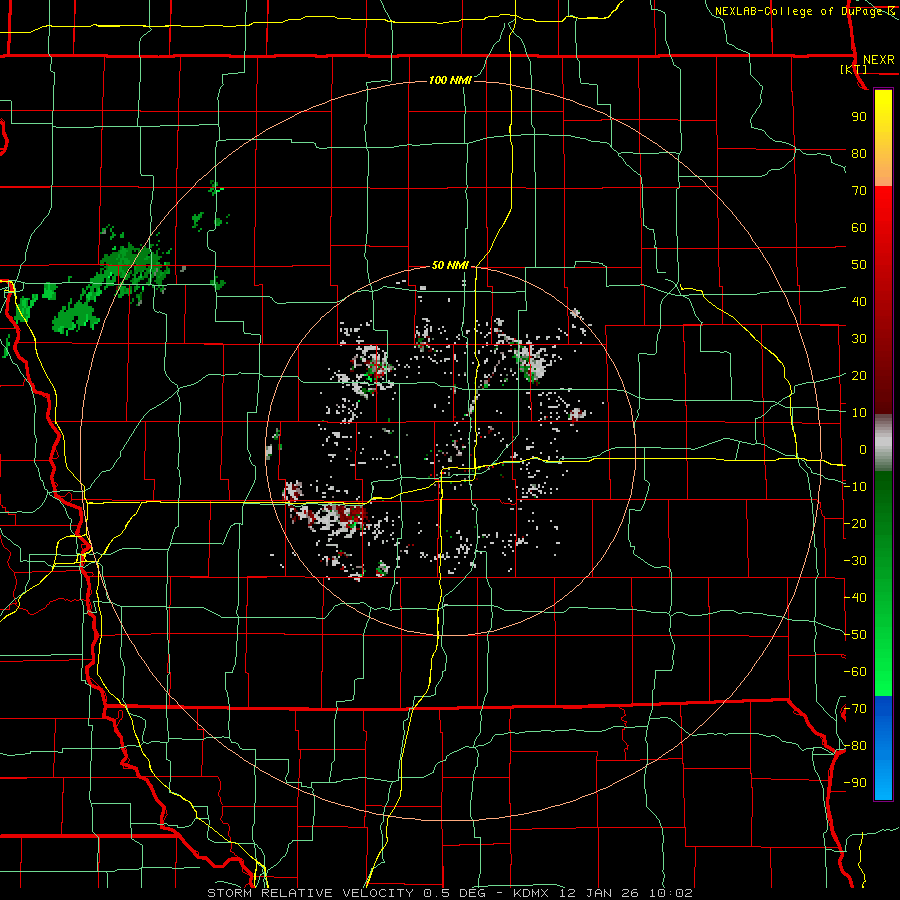Click the -80 value on the color scale
Screen dimensions: 900x900
point(855,746)
